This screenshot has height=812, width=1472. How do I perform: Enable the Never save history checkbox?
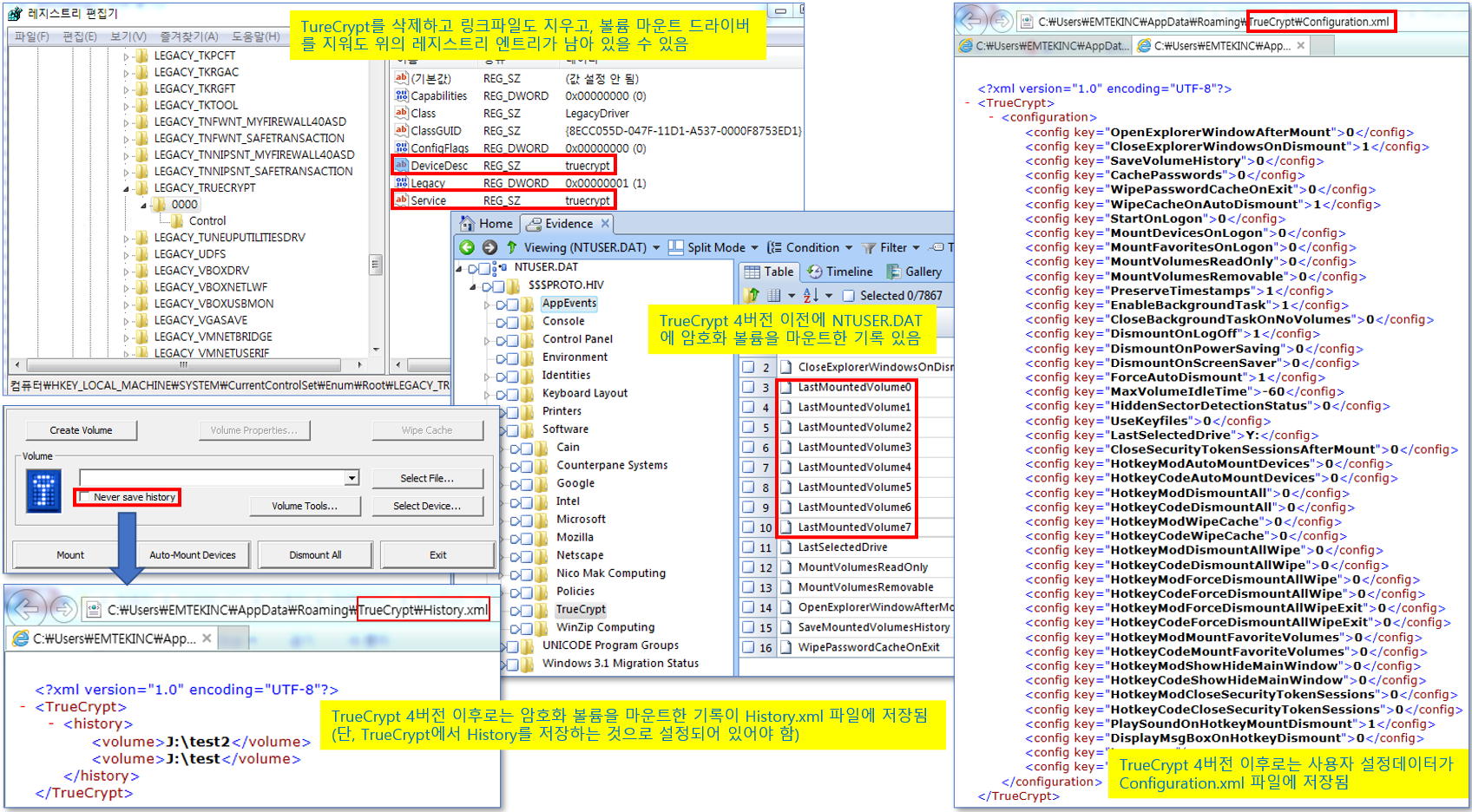85,497
